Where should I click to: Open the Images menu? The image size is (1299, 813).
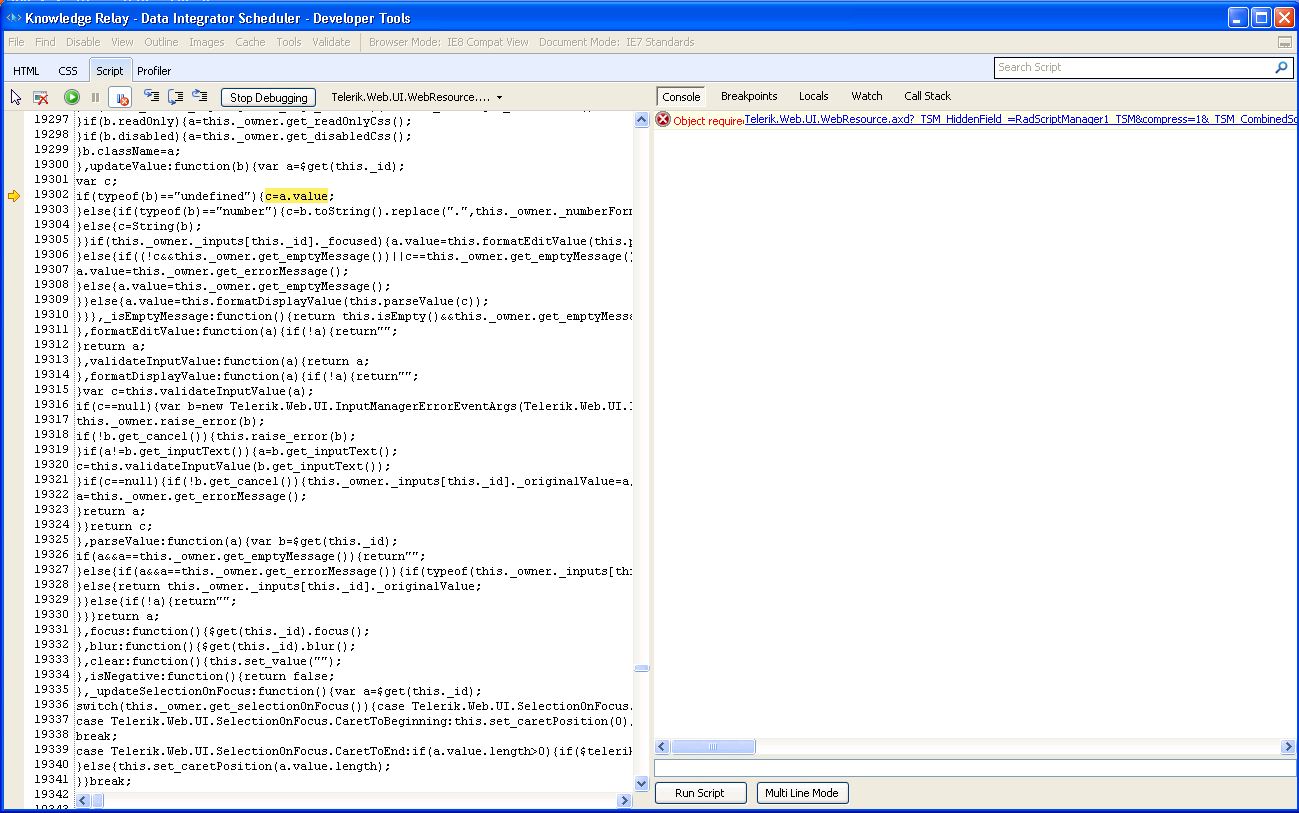207,42
